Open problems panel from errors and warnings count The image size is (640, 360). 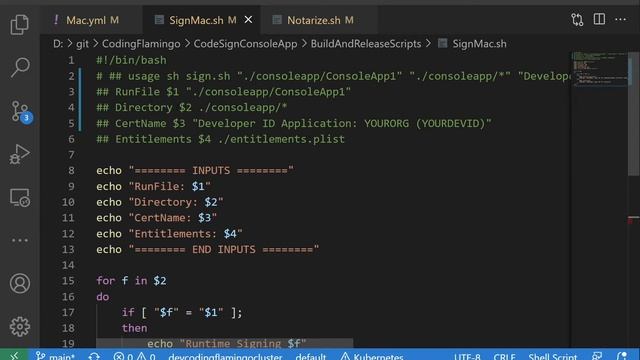tap(134, 356)
